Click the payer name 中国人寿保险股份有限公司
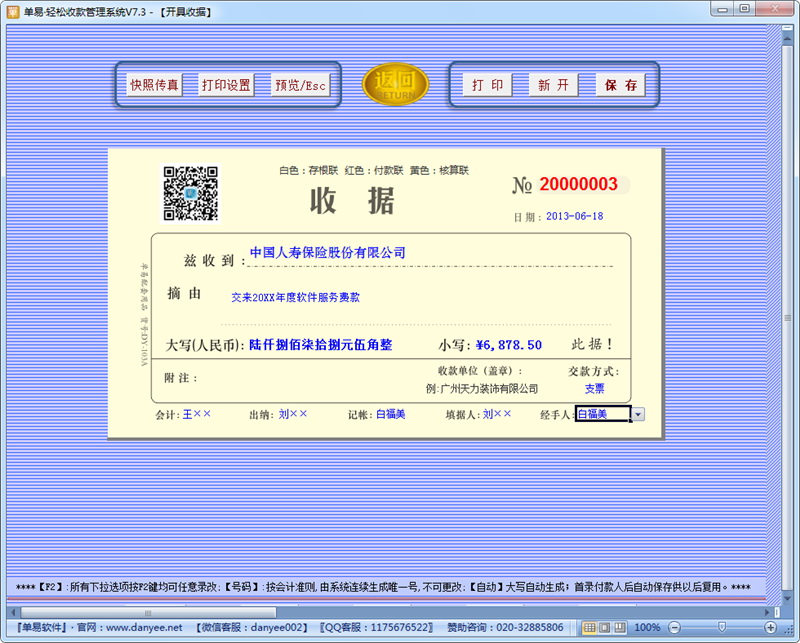 [328, 252]
